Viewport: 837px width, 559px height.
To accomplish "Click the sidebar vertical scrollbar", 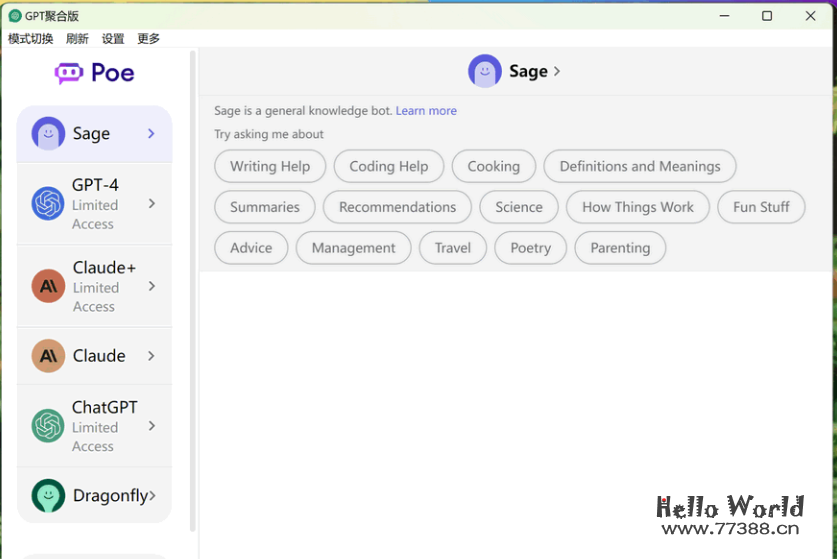I will pos(193,290).
